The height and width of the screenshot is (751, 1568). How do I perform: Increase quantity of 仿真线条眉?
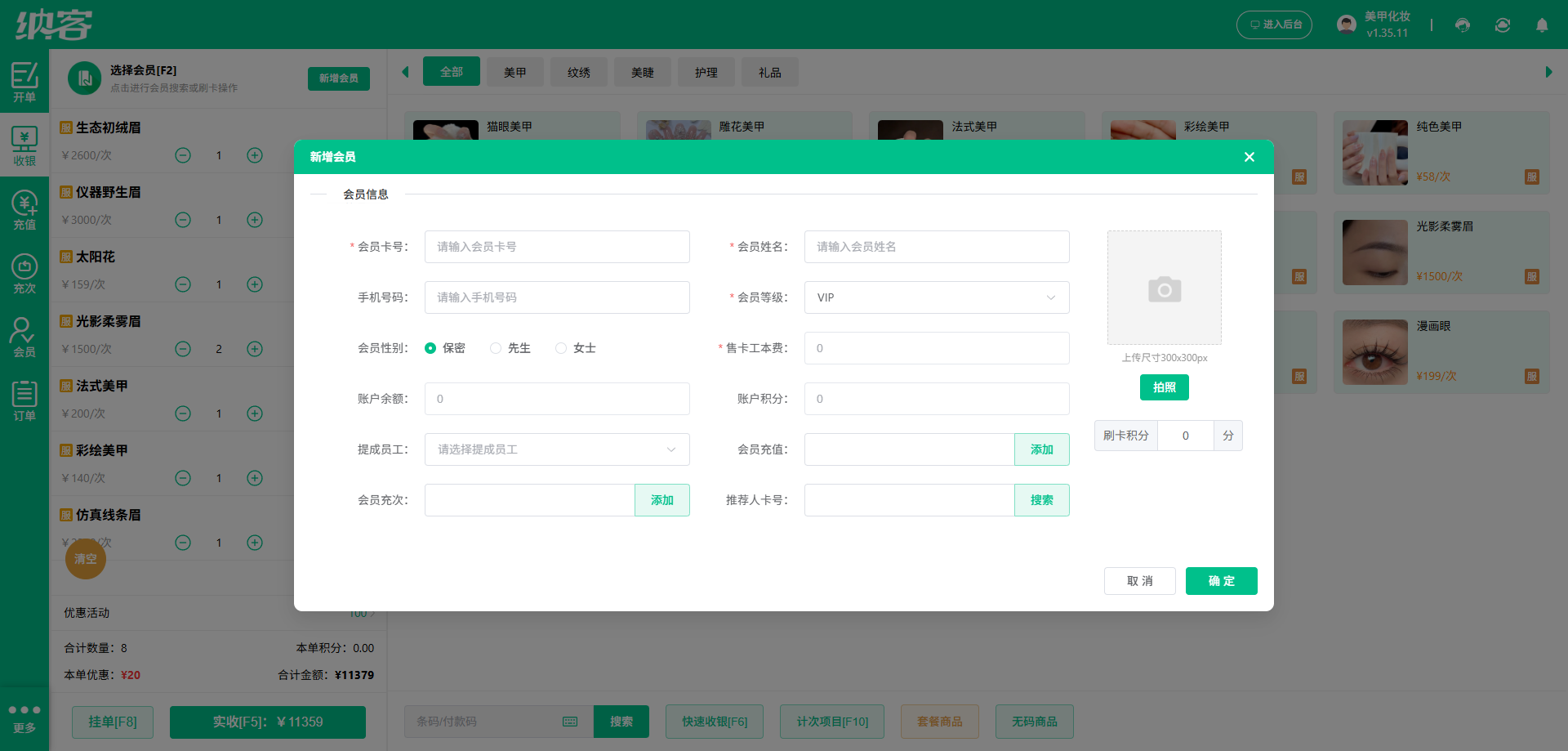click(x=255, y=543)
